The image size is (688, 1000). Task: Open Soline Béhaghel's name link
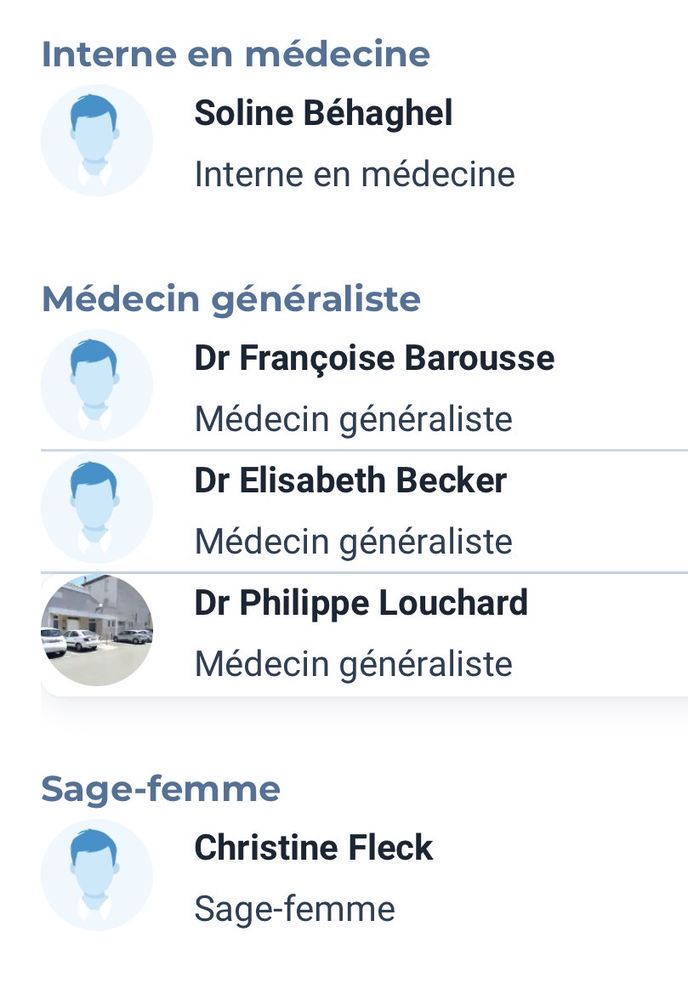[323, 113]
